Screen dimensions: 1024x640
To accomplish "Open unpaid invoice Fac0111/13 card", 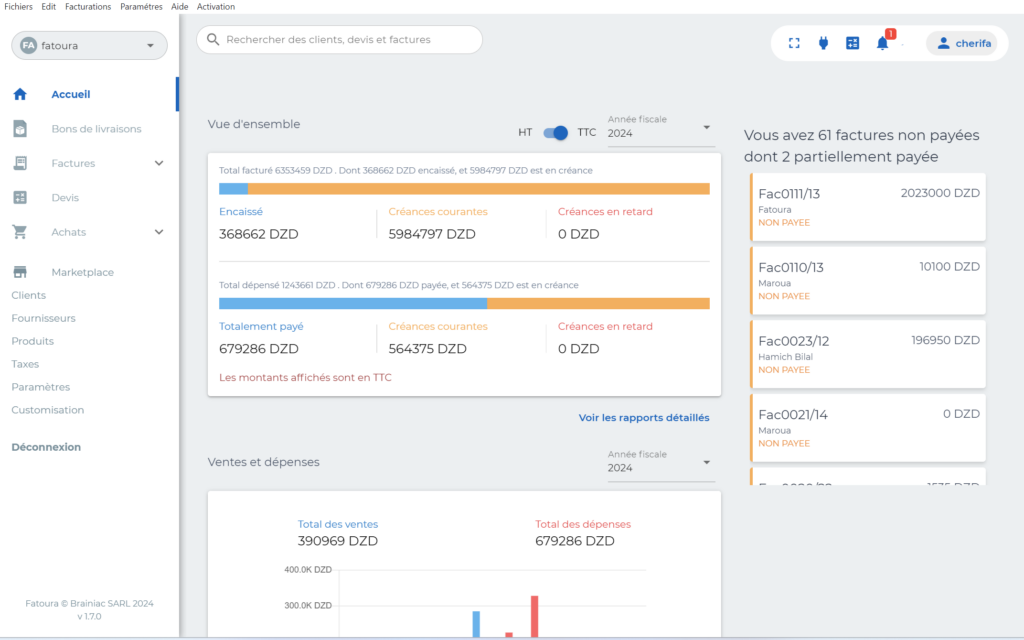I will 868,207.
